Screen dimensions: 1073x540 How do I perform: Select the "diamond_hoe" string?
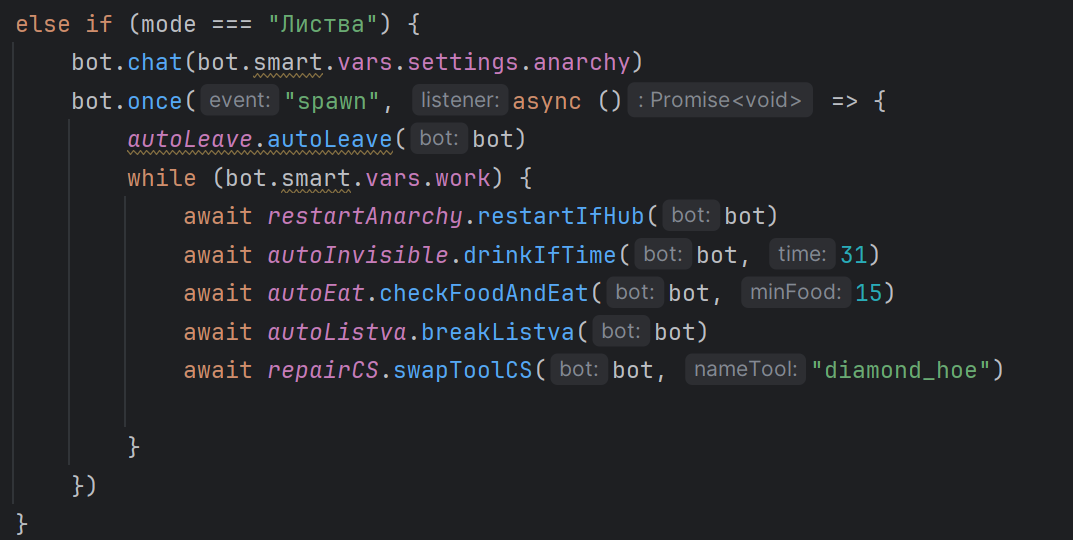(x=907, y=370)
